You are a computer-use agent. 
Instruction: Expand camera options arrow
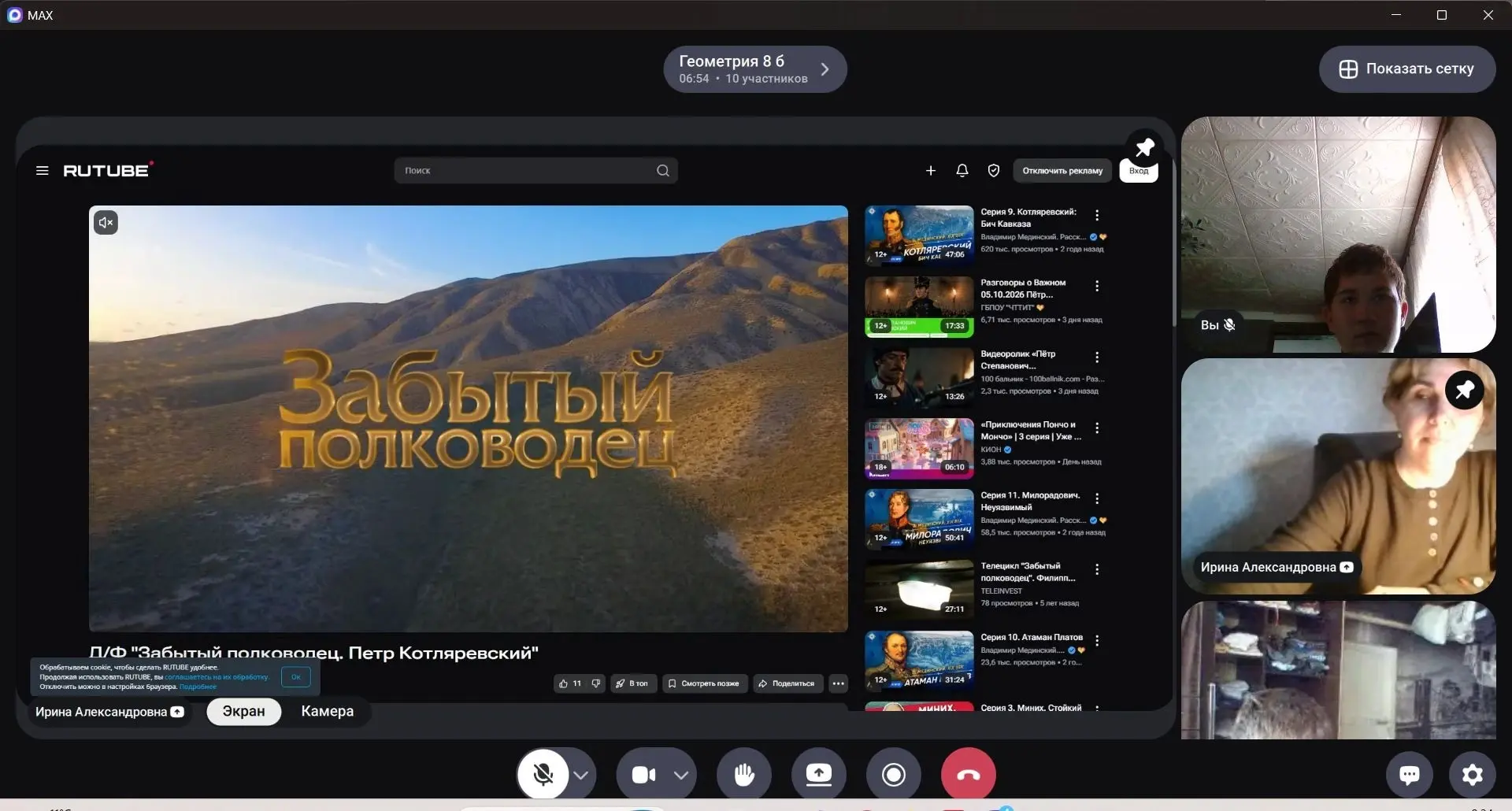pyautogui.click(x=681, y=775)
